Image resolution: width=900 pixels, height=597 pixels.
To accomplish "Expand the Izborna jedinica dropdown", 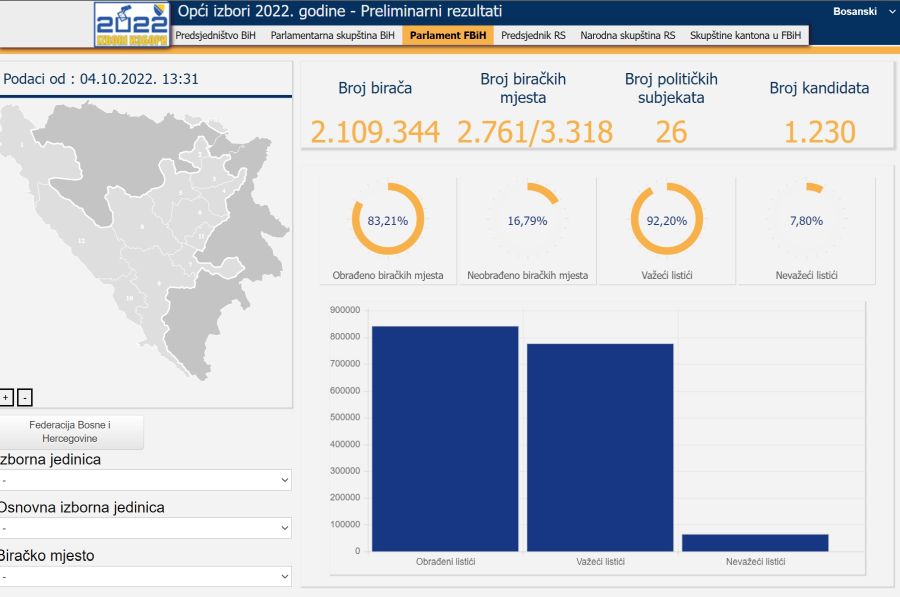I will (x=144, y=480).
